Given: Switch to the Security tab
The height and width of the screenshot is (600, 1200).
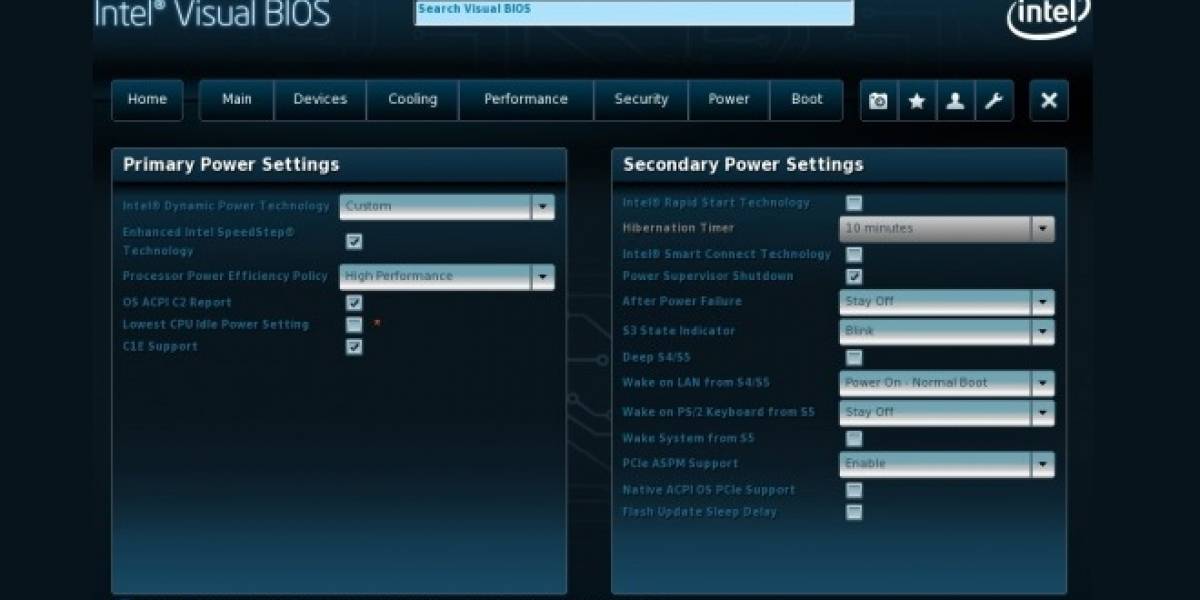Looking at the screenshot, I should point(641,100).
